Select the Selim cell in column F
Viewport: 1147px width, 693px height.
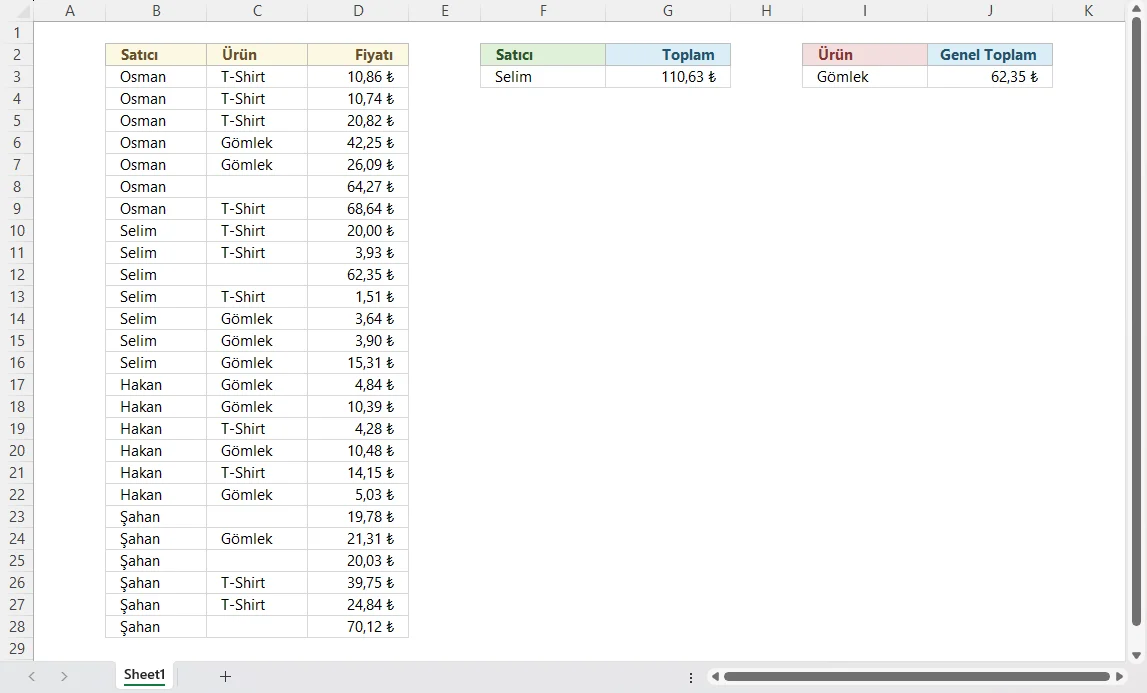click(x=543, y=77)
